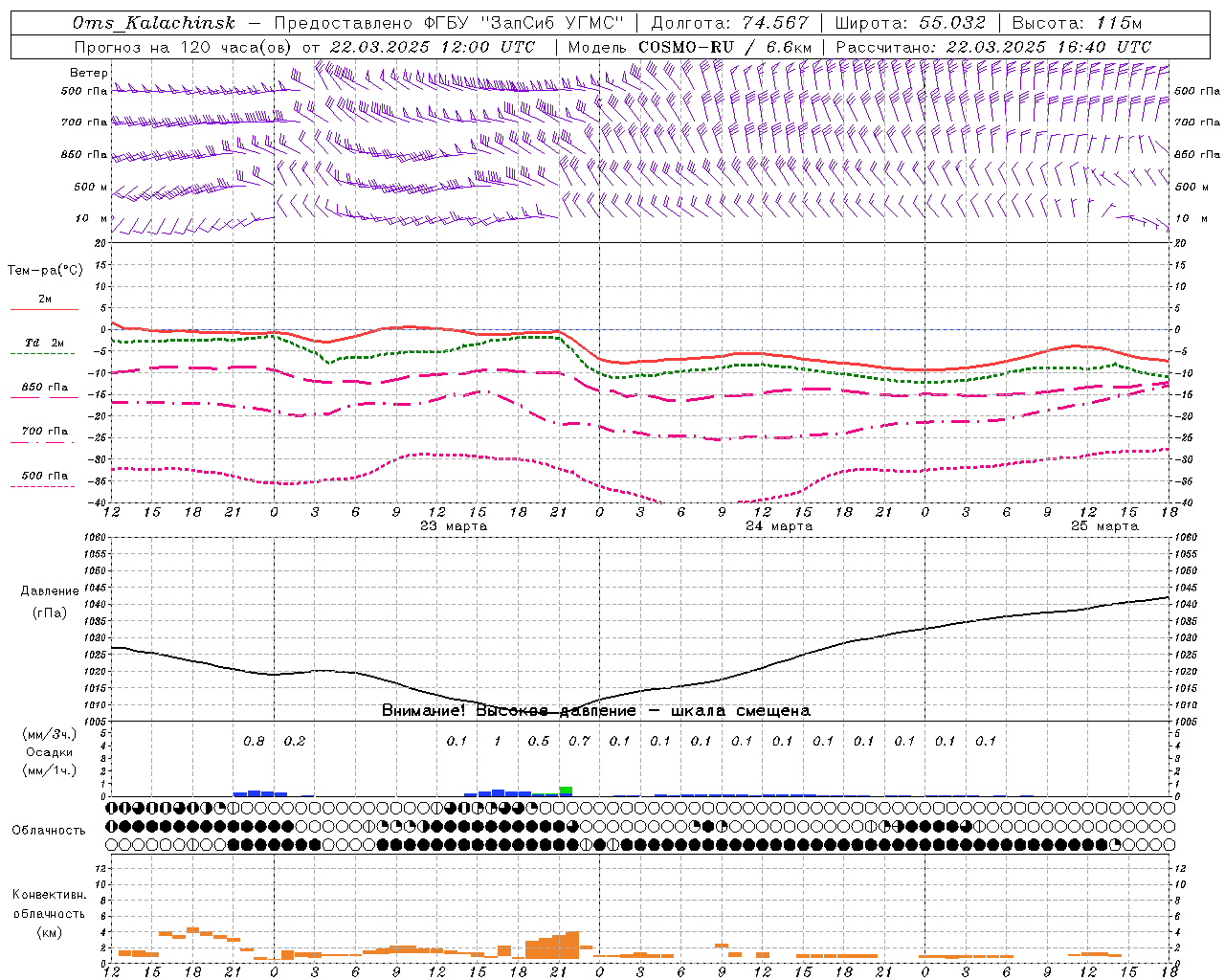Click the "850 гПа" temperature legend entry
The image size is (1225, 980).
[x=45, y=388]
